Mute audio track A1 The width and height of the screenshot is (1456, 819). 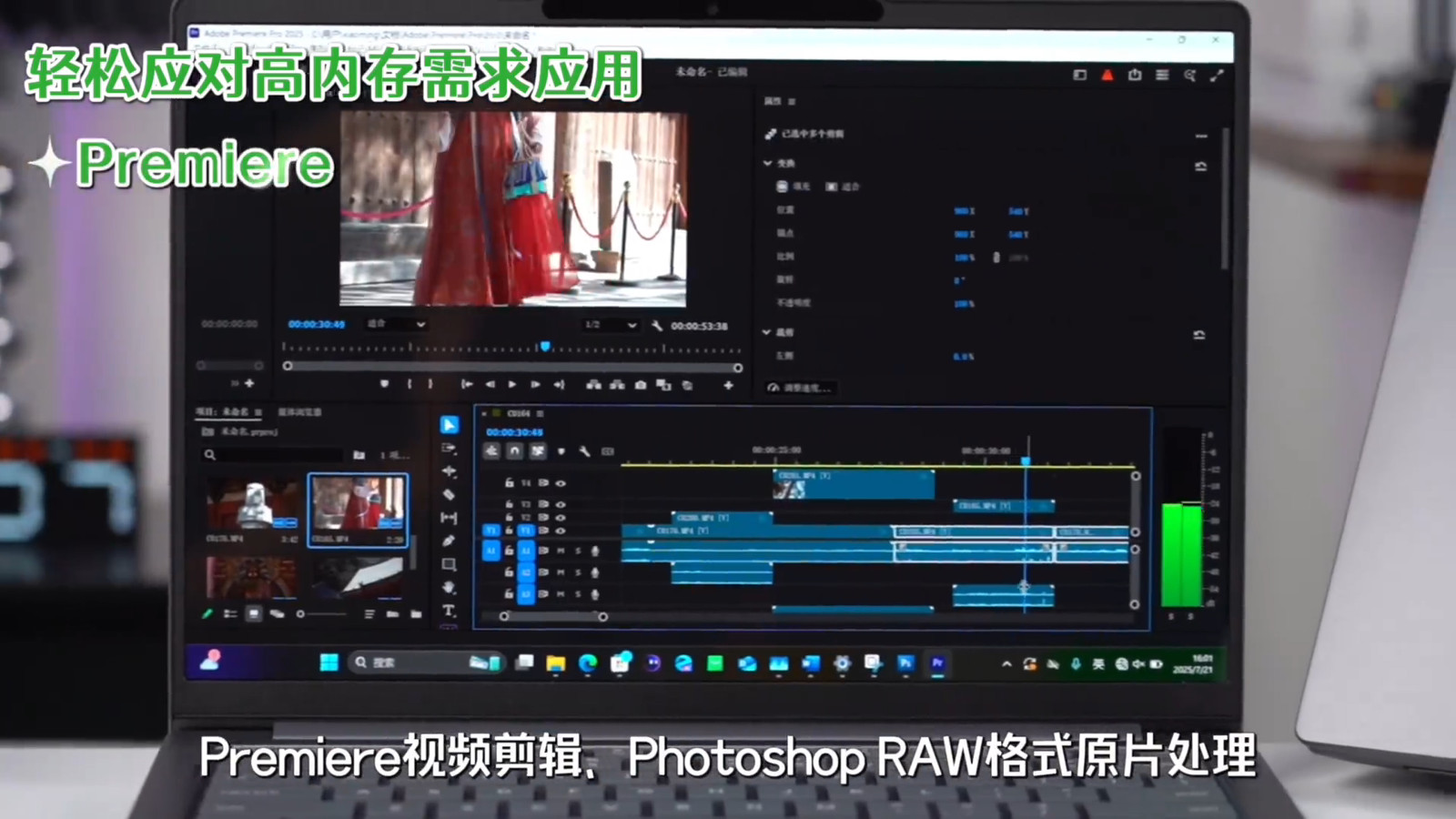click(561, 551)
